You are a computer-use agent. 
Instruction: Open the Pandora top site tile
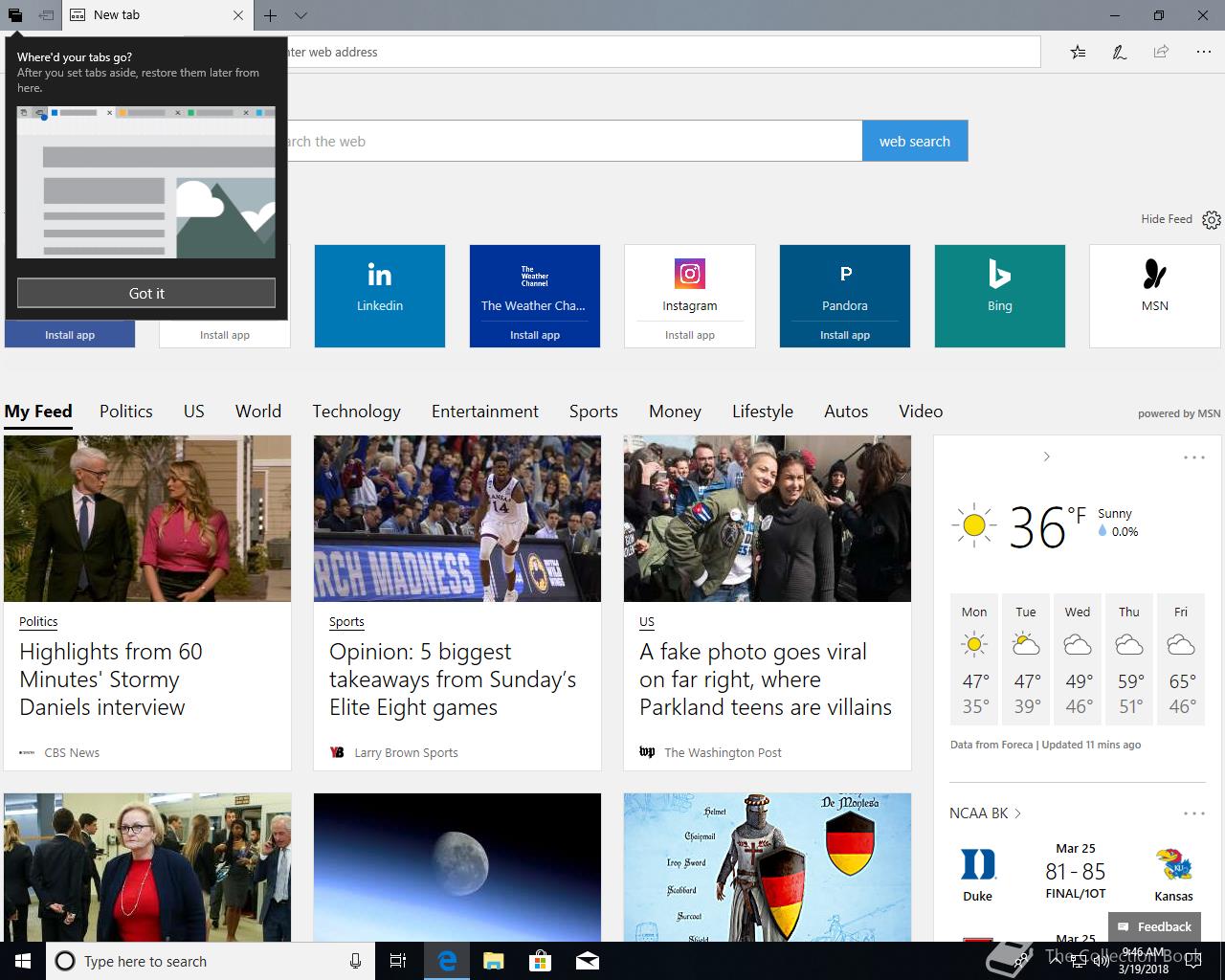[x=845, y=284]
